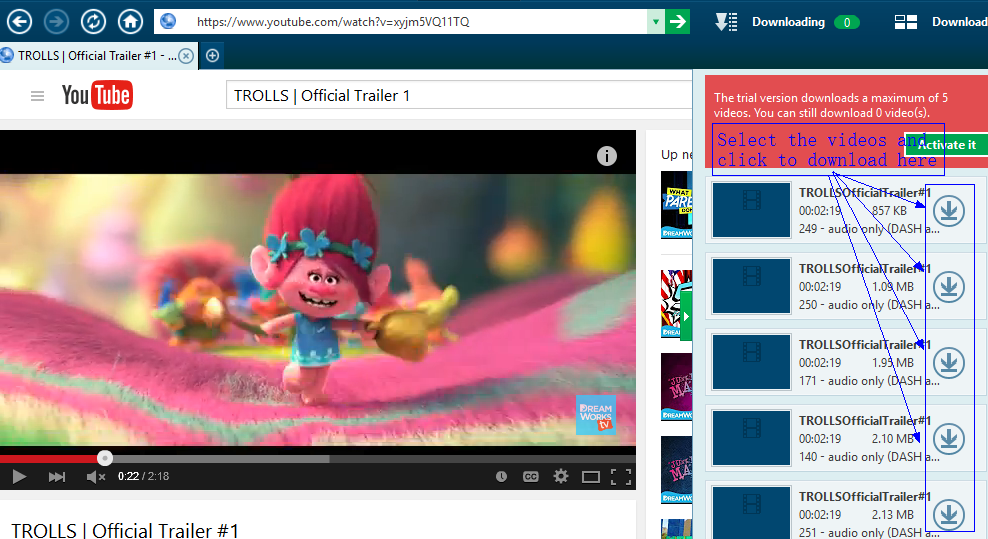The image size is (988, 539).
Task: Unmute the video volume
Action: click(x=95, y=477)
